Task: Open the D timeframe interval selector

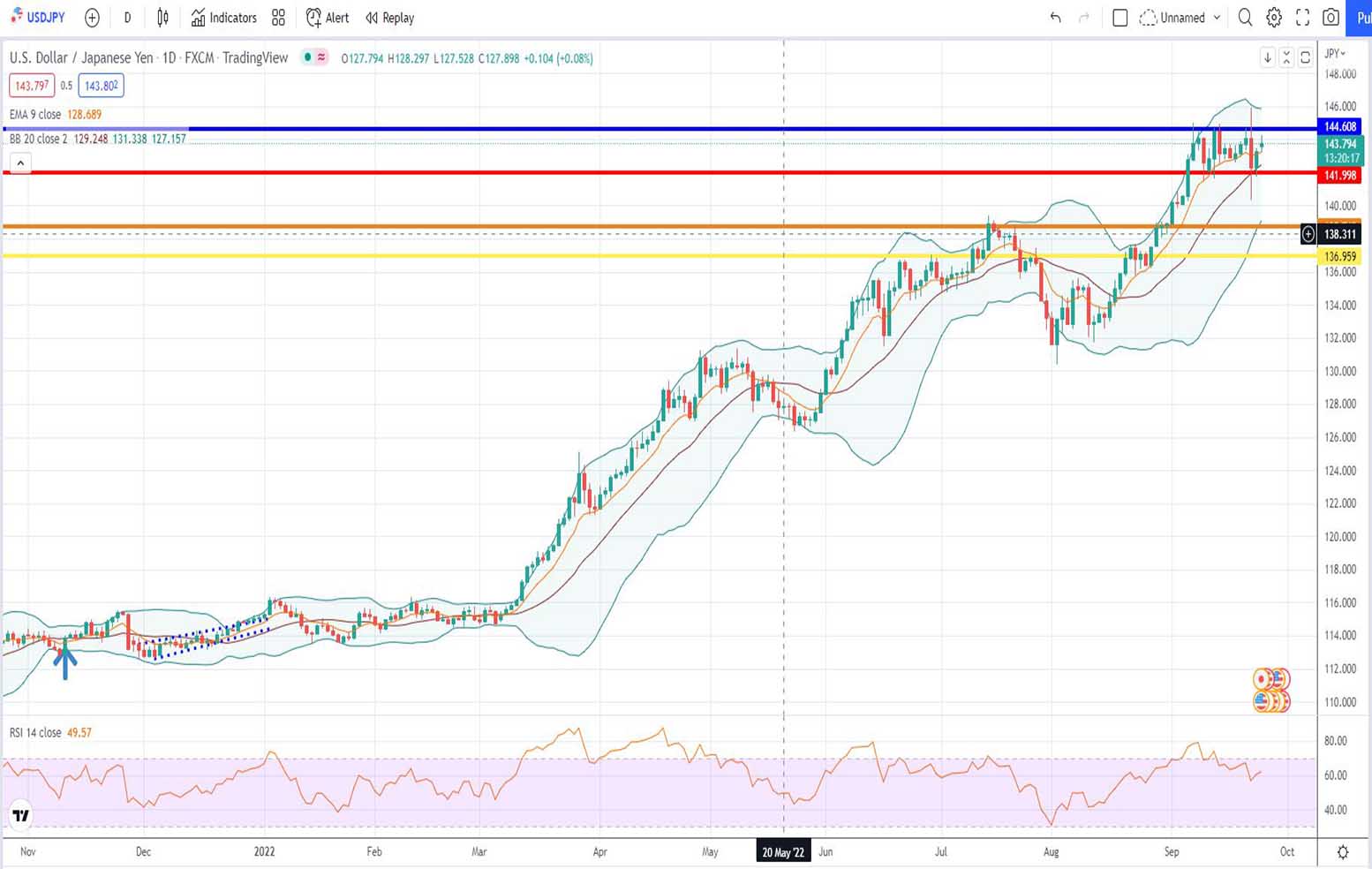Action: tap(127, 18)
